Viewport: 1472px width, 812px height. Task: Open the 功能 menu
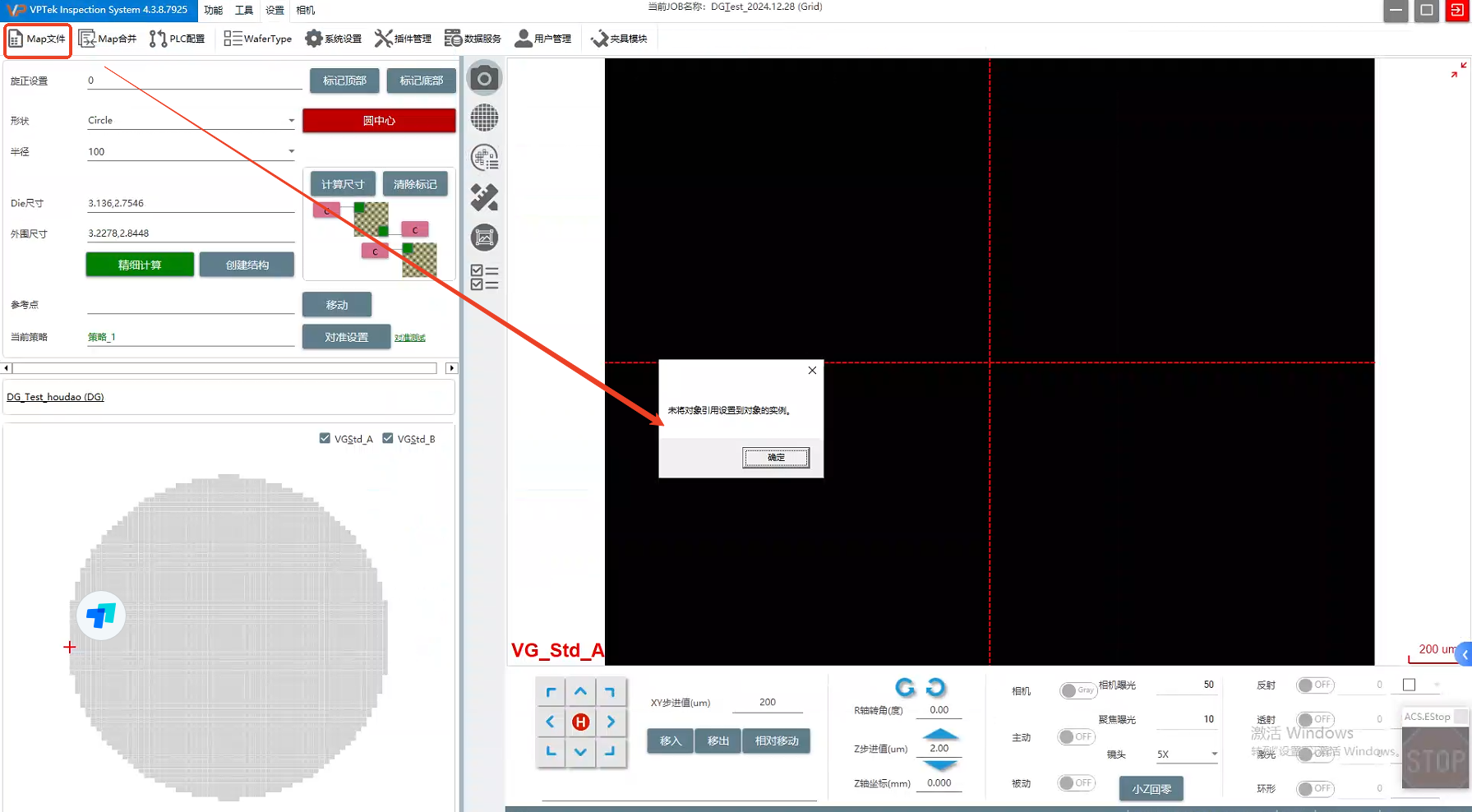(214, 10)
